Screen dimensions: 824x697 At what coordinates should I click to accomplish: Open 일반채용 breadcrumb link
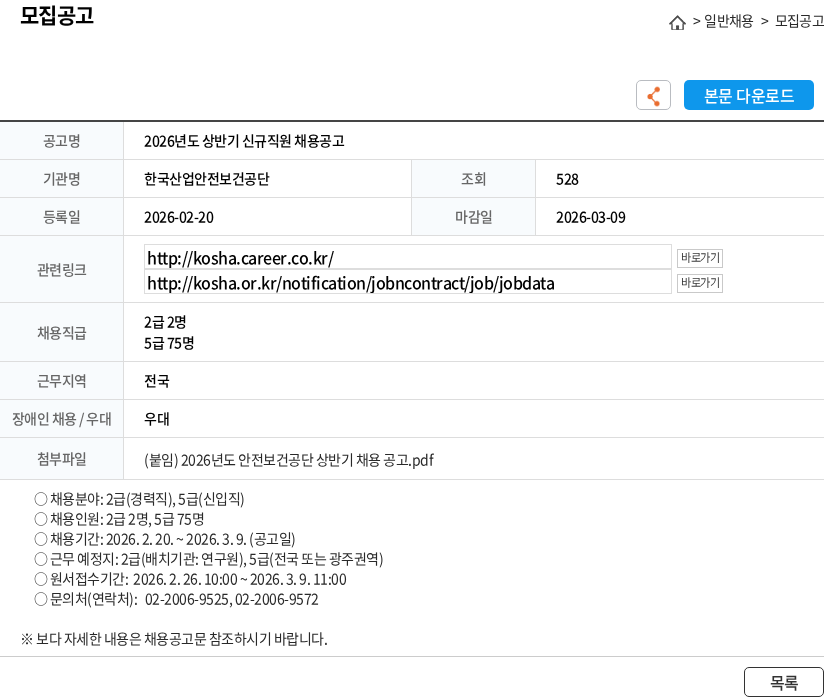tap(728, 21)
